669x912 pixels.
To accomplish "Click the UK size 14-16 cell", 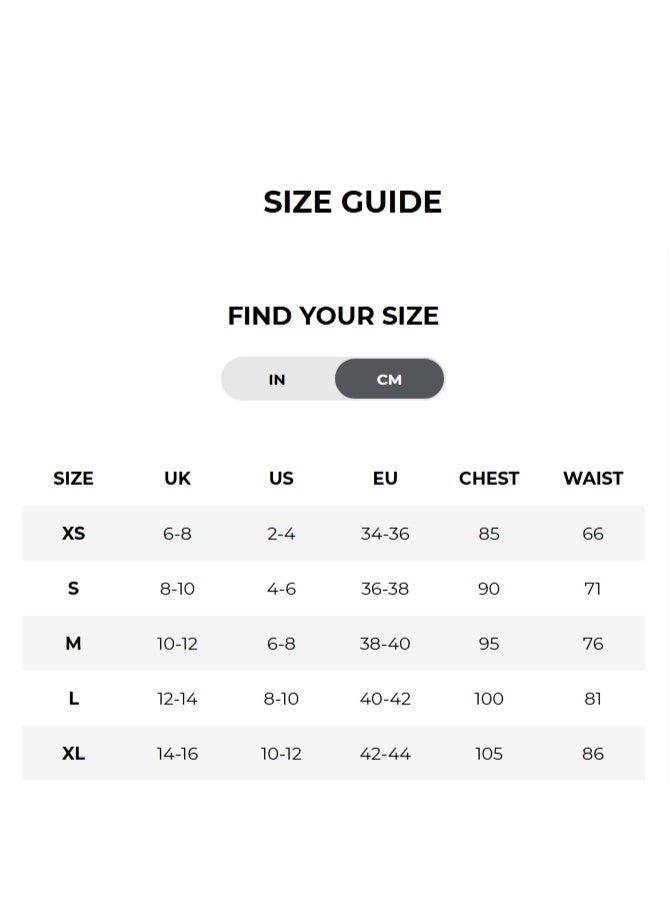I will (177, 754).
